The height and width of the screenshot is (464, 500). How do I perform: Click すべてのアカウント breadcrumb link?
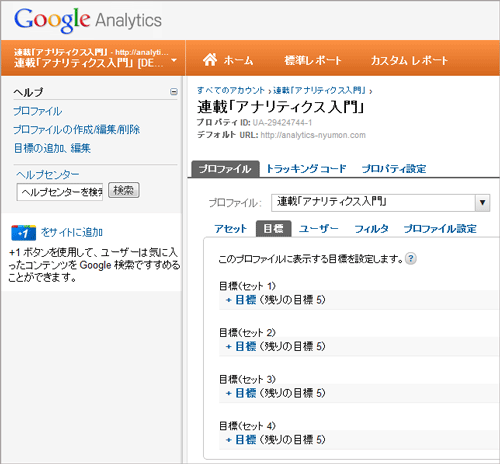click(231, 90)
